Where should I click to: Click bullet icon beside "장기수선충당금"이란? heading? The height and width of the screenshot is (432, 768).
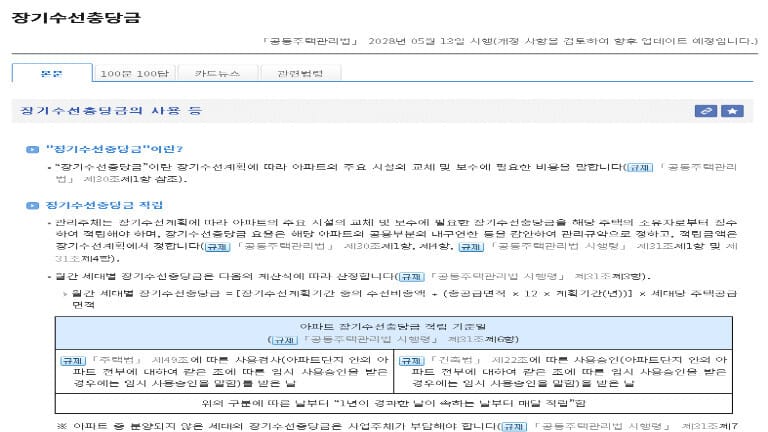(x=32, y=149)
